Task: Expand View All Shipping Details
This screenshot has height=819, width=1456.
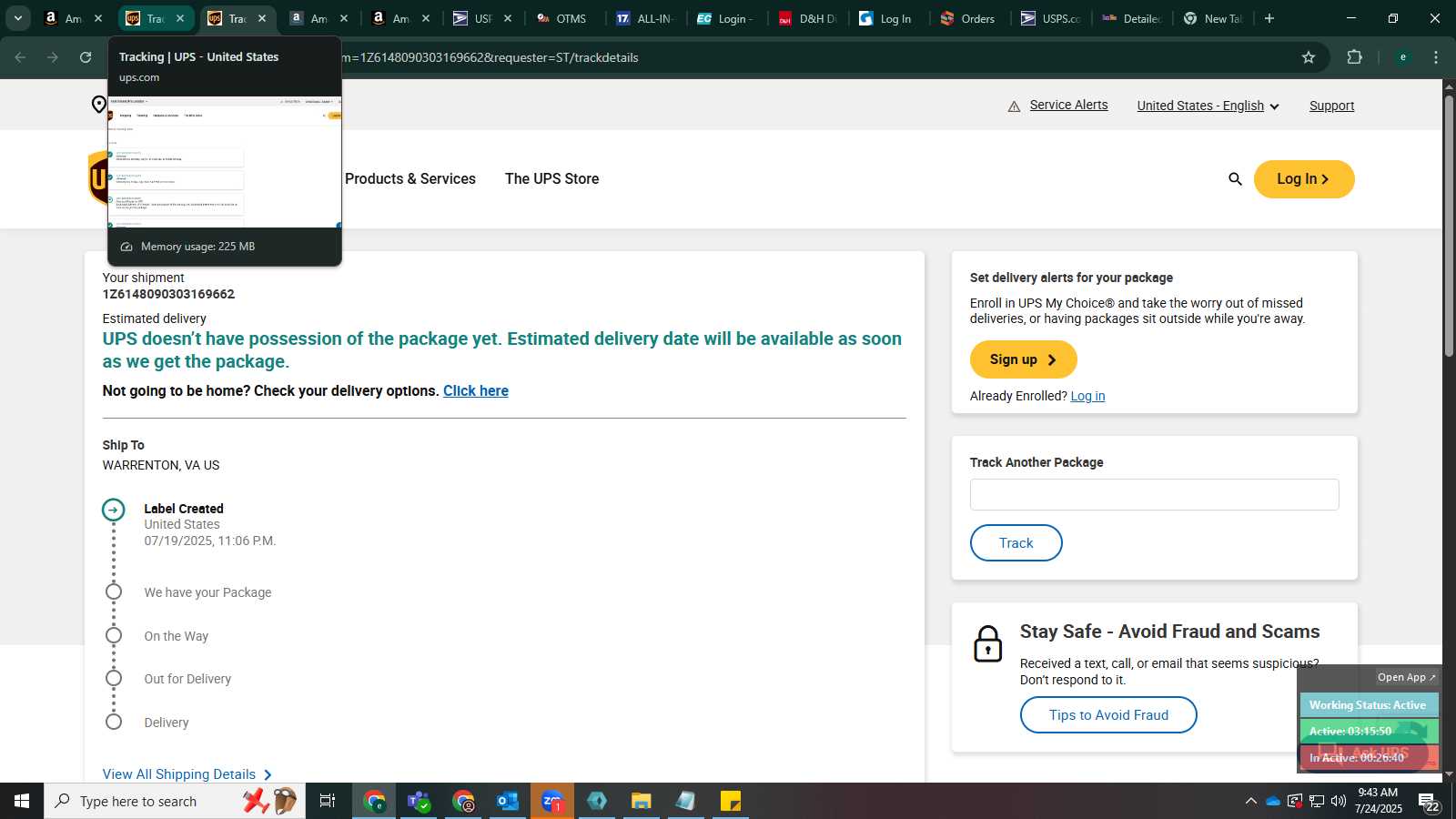Action: tap(187, 774)
